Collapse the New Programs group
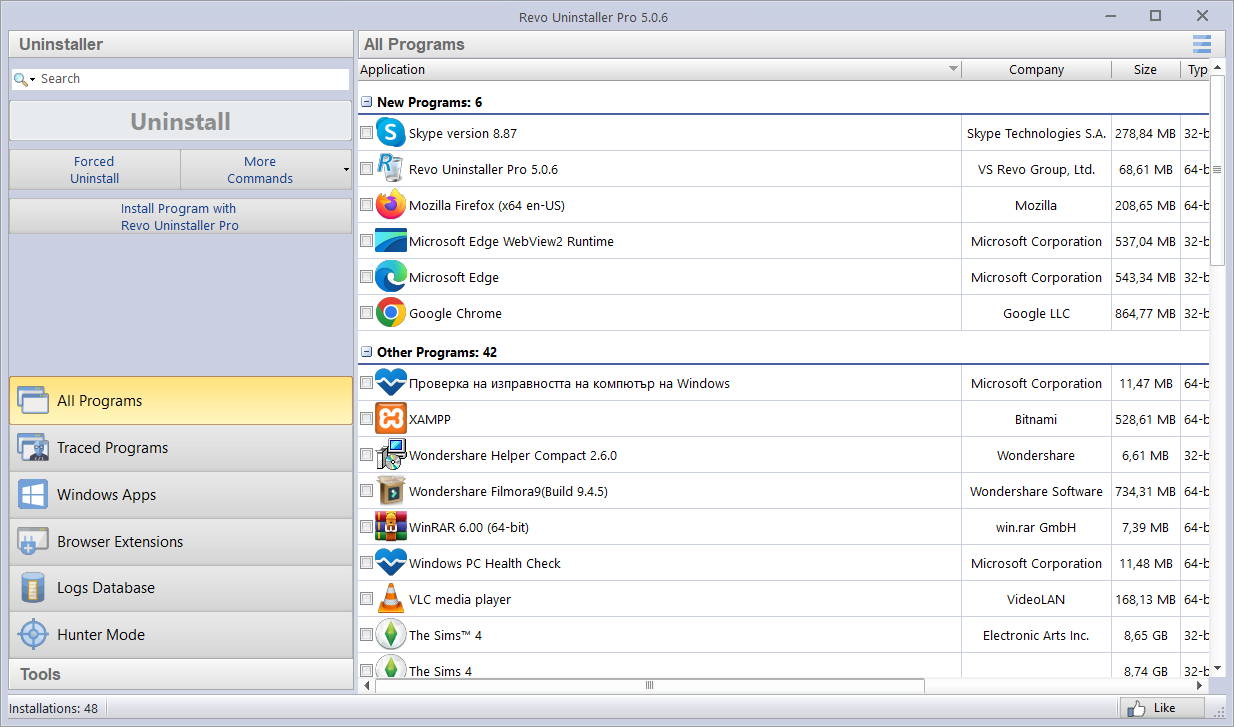The width and height of the screenshot is (1234, 727). coord(366,102)
